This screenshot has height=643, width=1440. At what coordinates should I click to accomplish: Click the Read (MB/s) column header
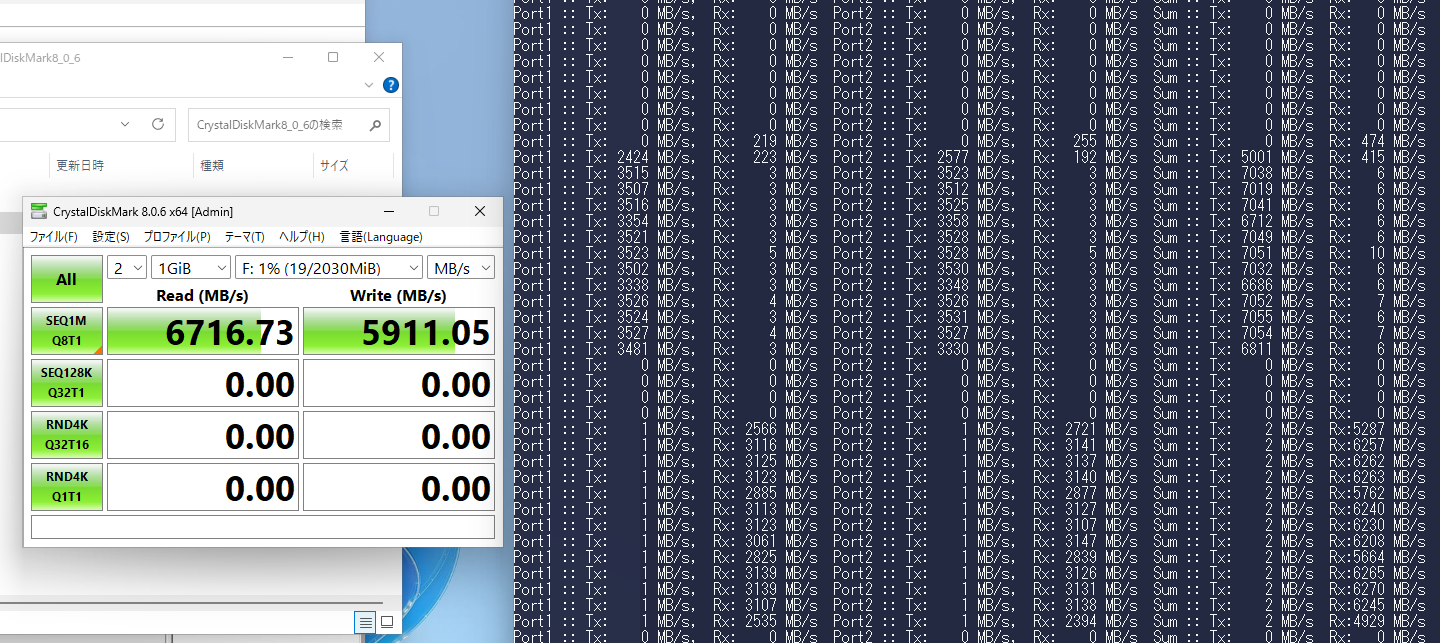point(203,295)
